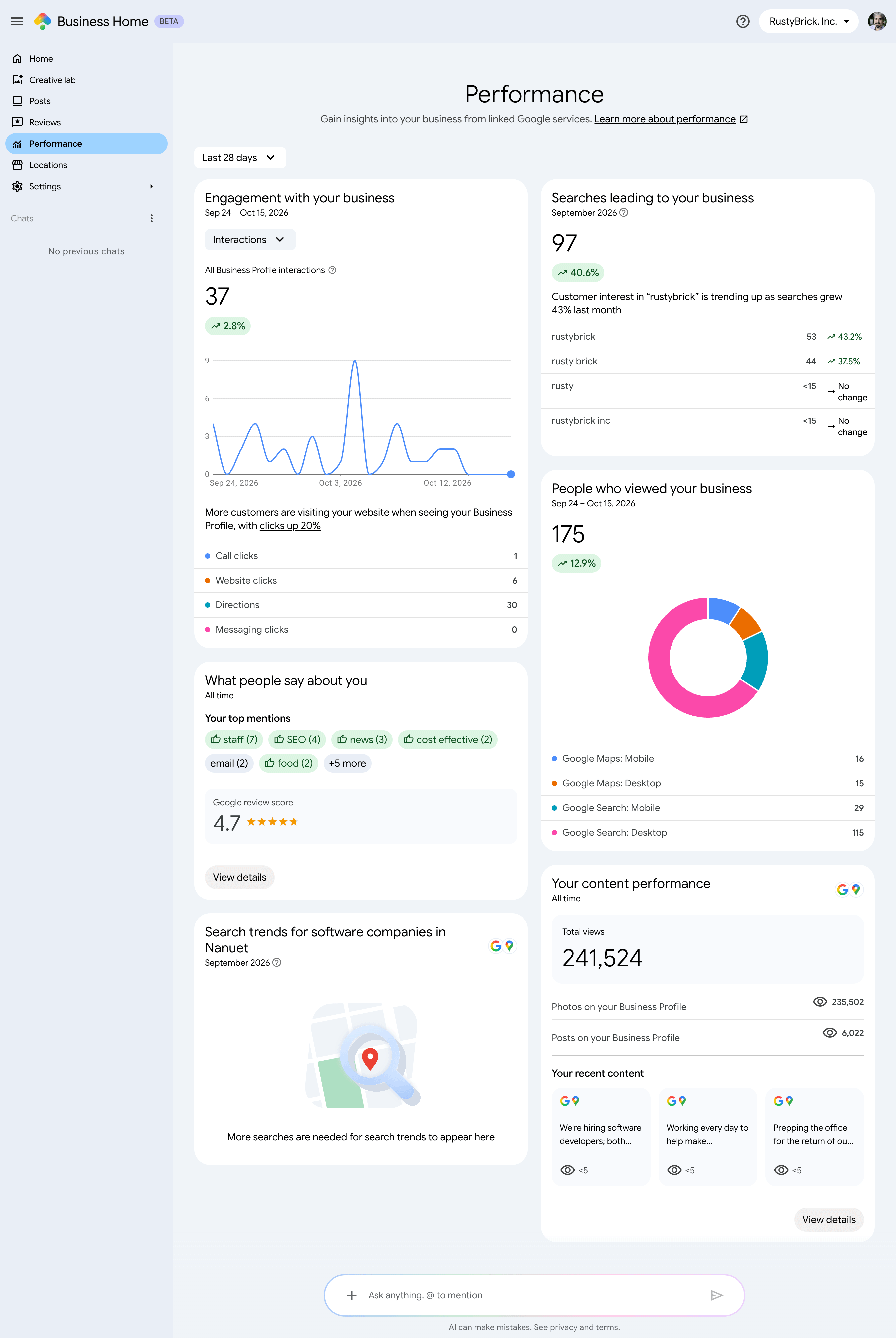Image resolution: width=896 pixels, height=1338 pixels.
Task: Click the plus attach icon in chat box
Action: pyautogui.click(x=352, y=1295)
